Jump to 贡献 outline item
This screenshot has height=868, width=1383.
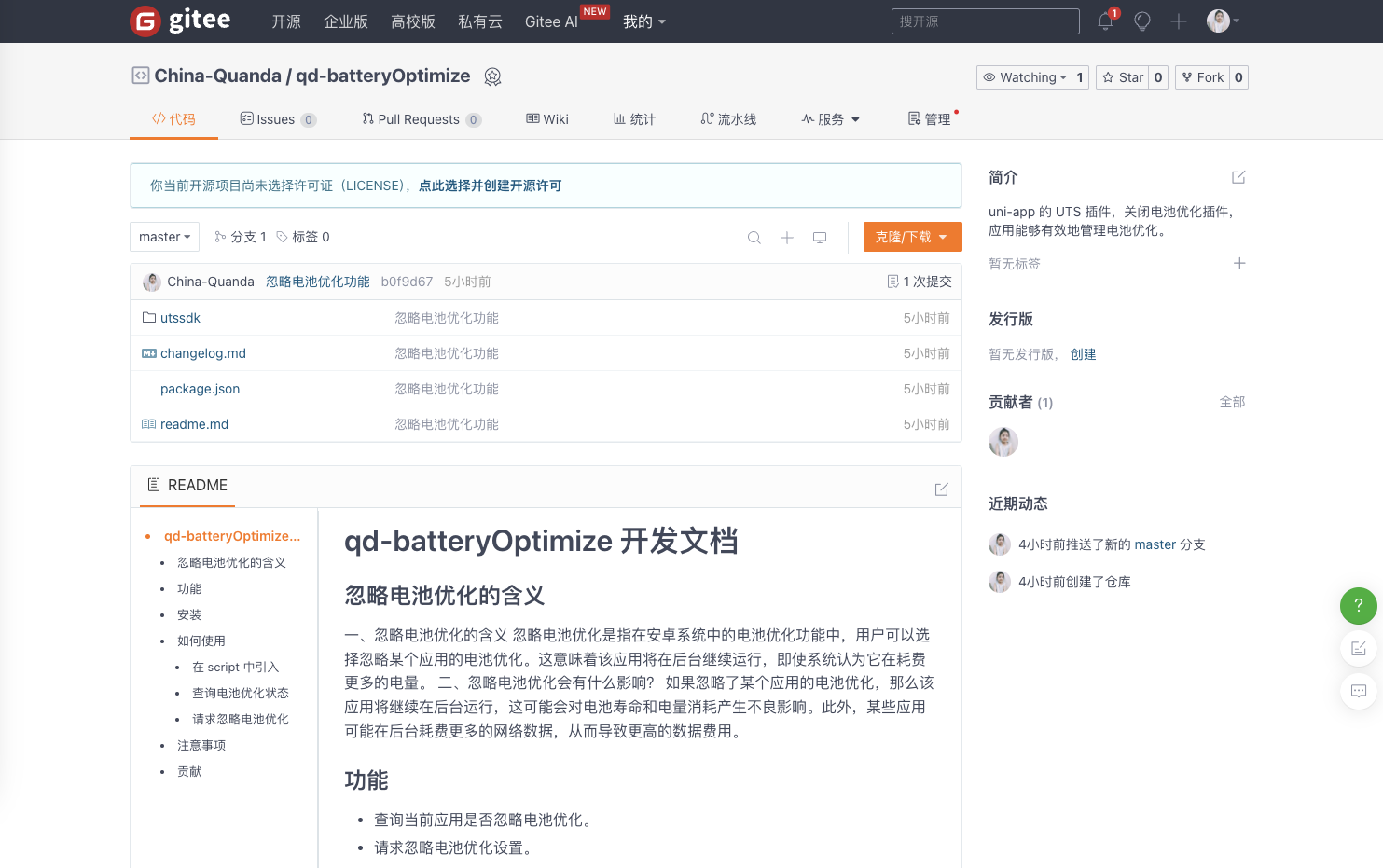point(189,771)
